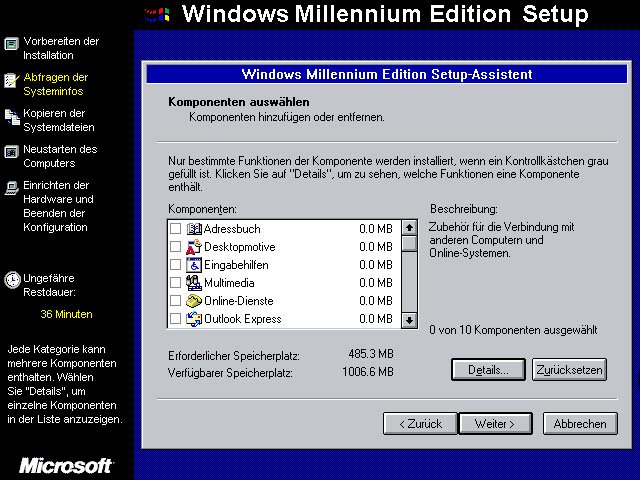Go back using the Zurück button
Image resolution: width=640 pixels, height=480 pixels.
click(x=420, y=424)
